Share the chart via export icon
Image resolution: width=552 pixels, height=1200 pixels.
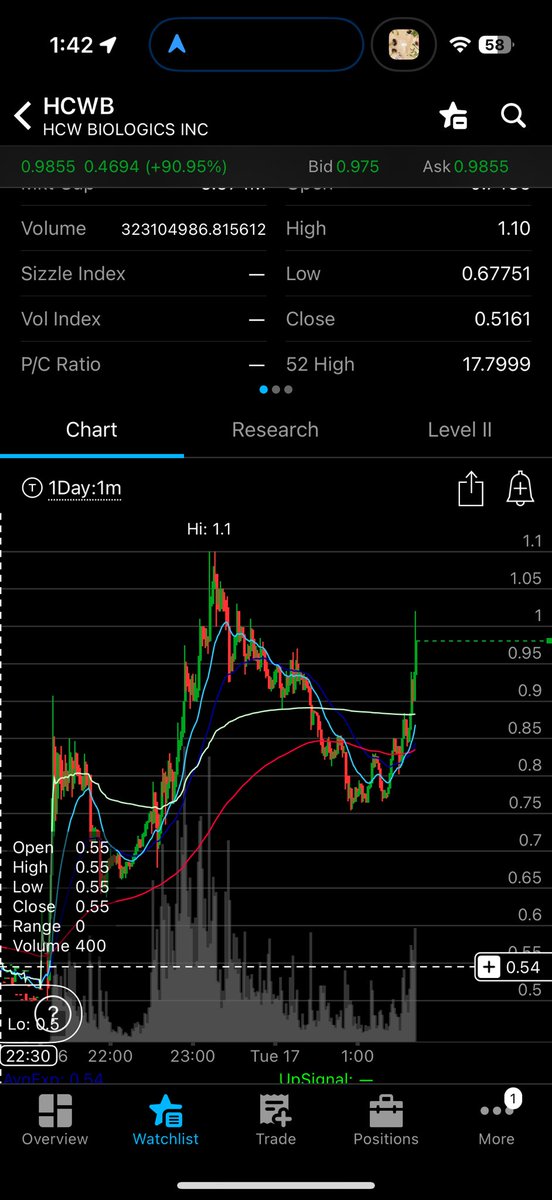pos(470,489)
